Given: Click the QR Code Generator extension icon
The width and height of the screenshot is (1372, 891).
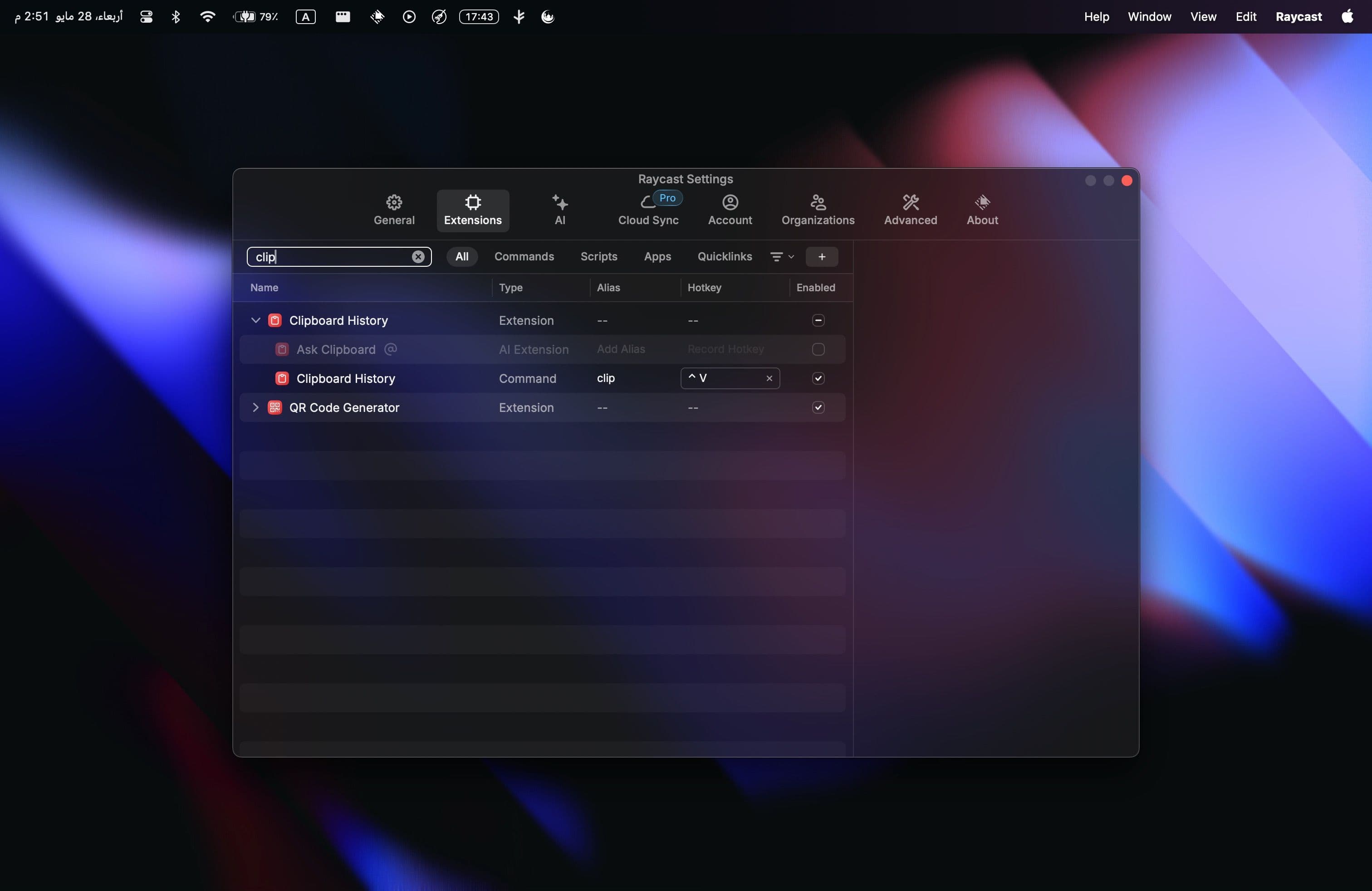Looking at the screenshot, I should (275, 407).
